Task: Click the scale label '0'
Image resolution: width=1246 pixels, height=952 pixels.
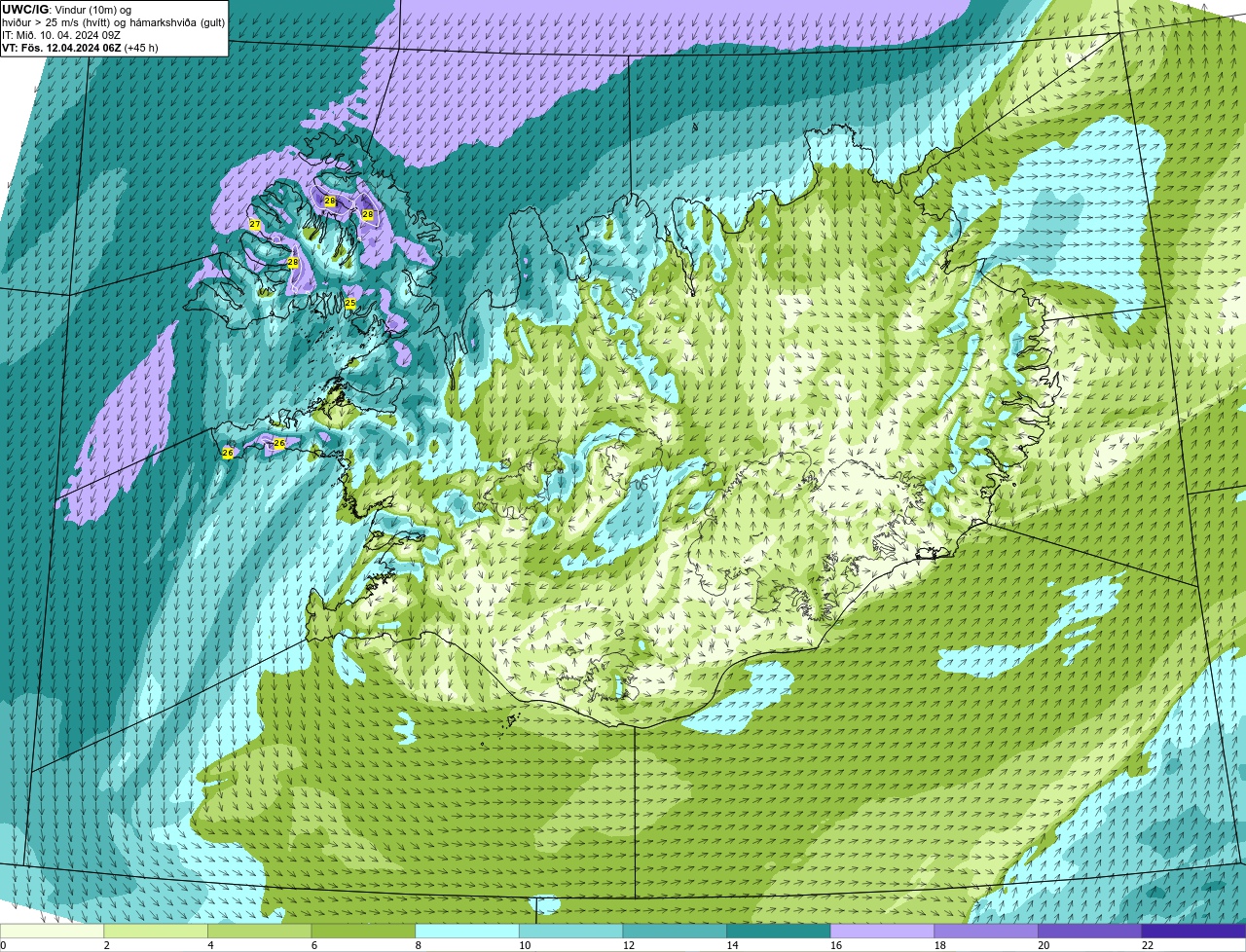Action: [3, 944]
